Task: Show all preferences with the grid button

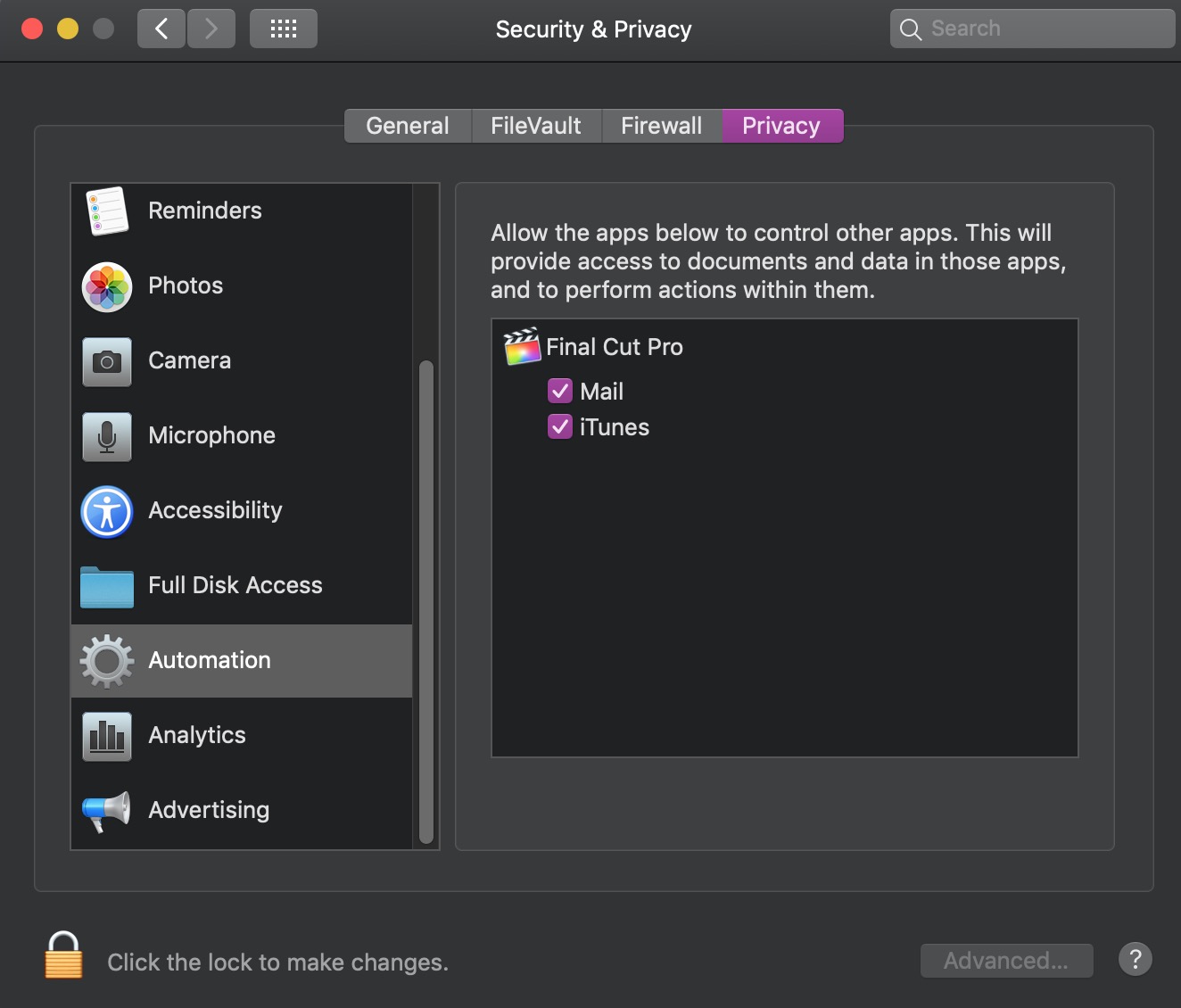Action: [284, 29]
